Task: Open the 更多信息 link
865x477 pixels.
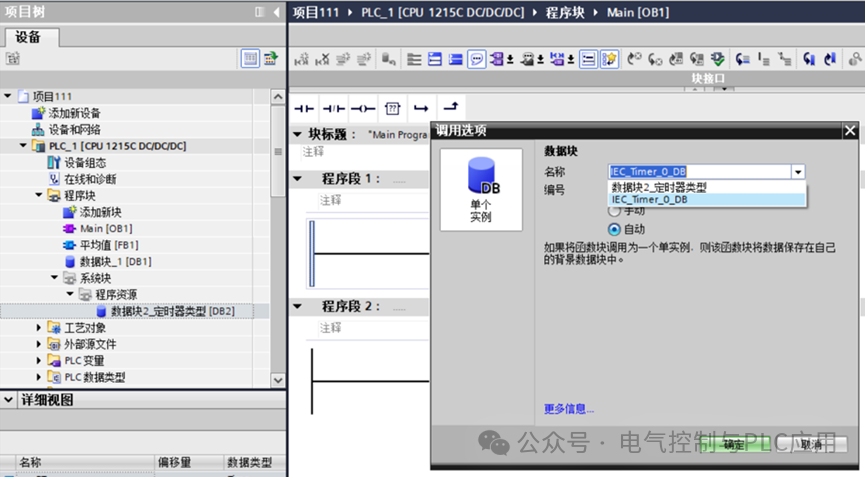Action: (569, 409)
